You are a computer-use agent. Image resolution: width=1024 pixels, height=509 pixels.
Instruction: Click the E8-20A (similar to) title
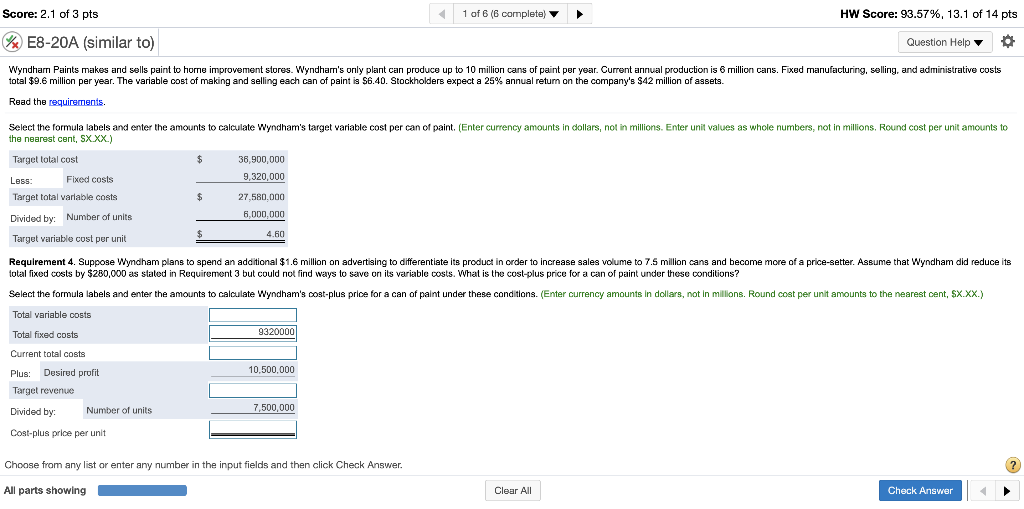[x=91, y=43]
